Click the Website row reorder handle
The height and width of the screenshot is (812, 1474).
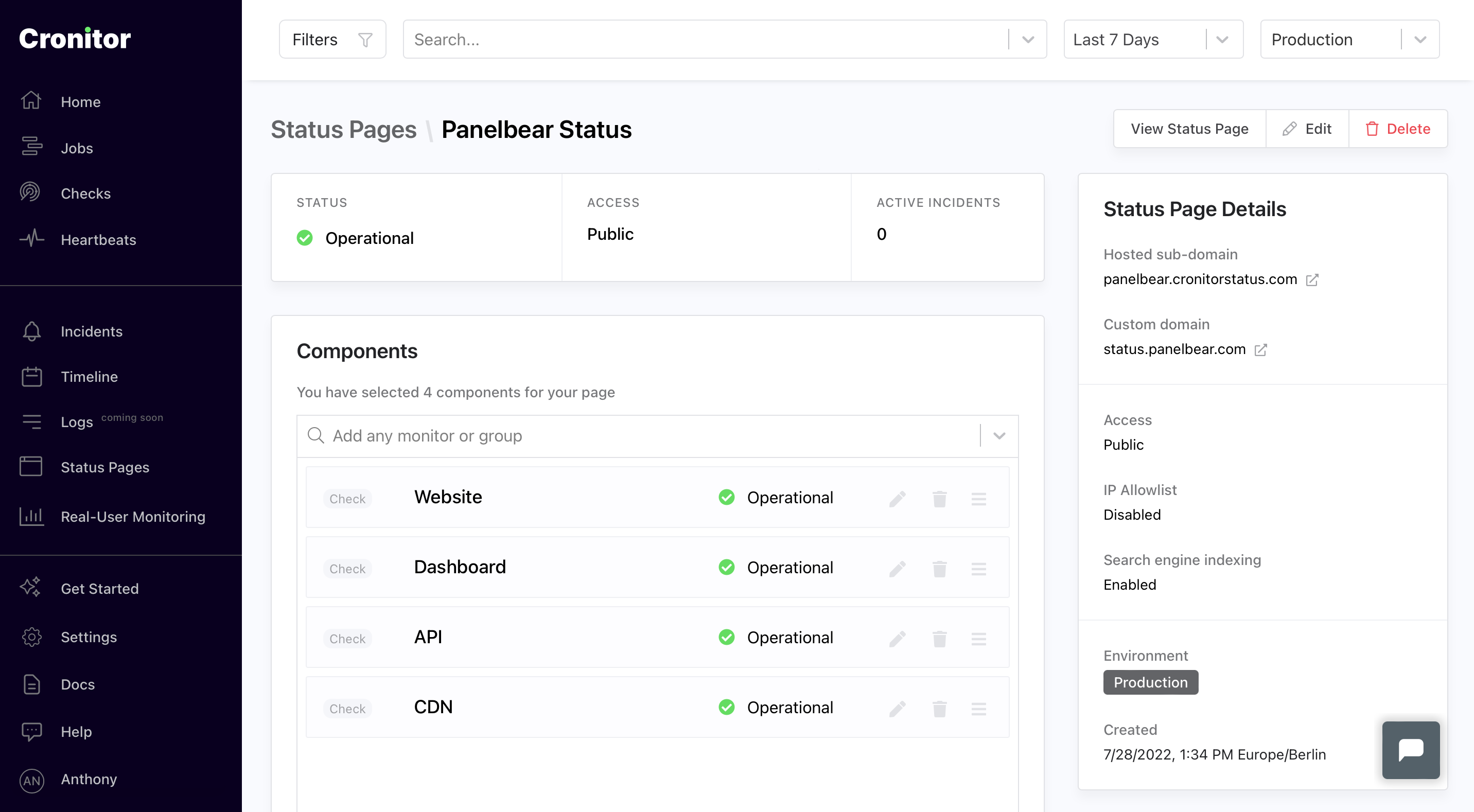(978, 499)
